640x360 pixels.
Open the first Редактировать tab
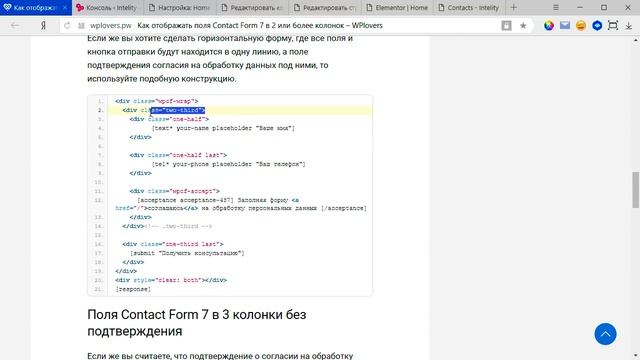252,7
